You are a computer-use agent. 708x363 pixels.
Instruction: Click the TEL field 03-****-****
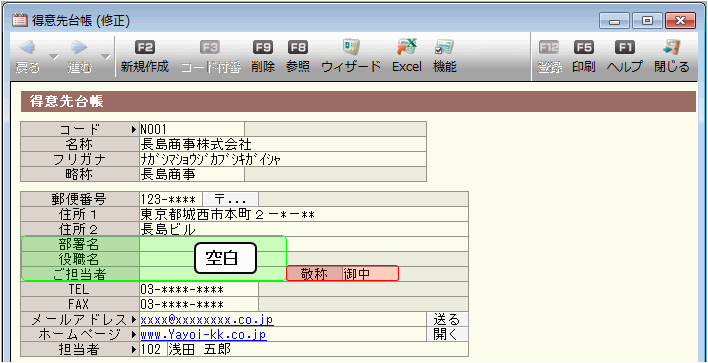pos(199,289)
